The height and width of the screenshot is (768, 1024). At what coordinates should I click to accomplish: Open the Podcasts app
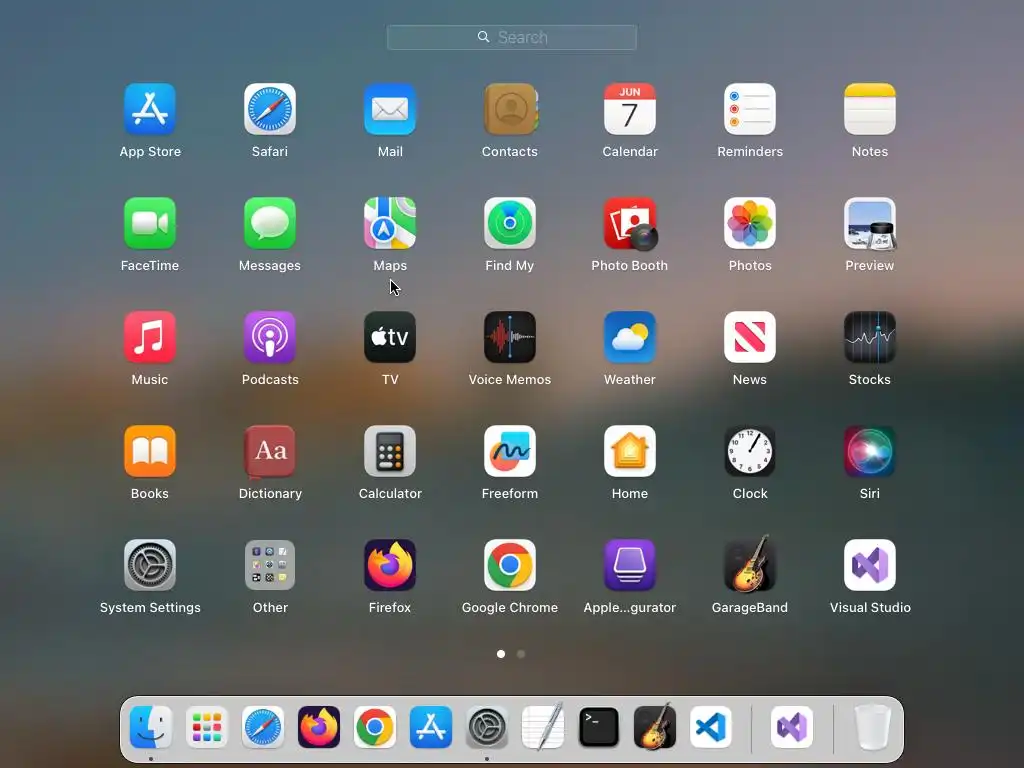tap(270, 337)
